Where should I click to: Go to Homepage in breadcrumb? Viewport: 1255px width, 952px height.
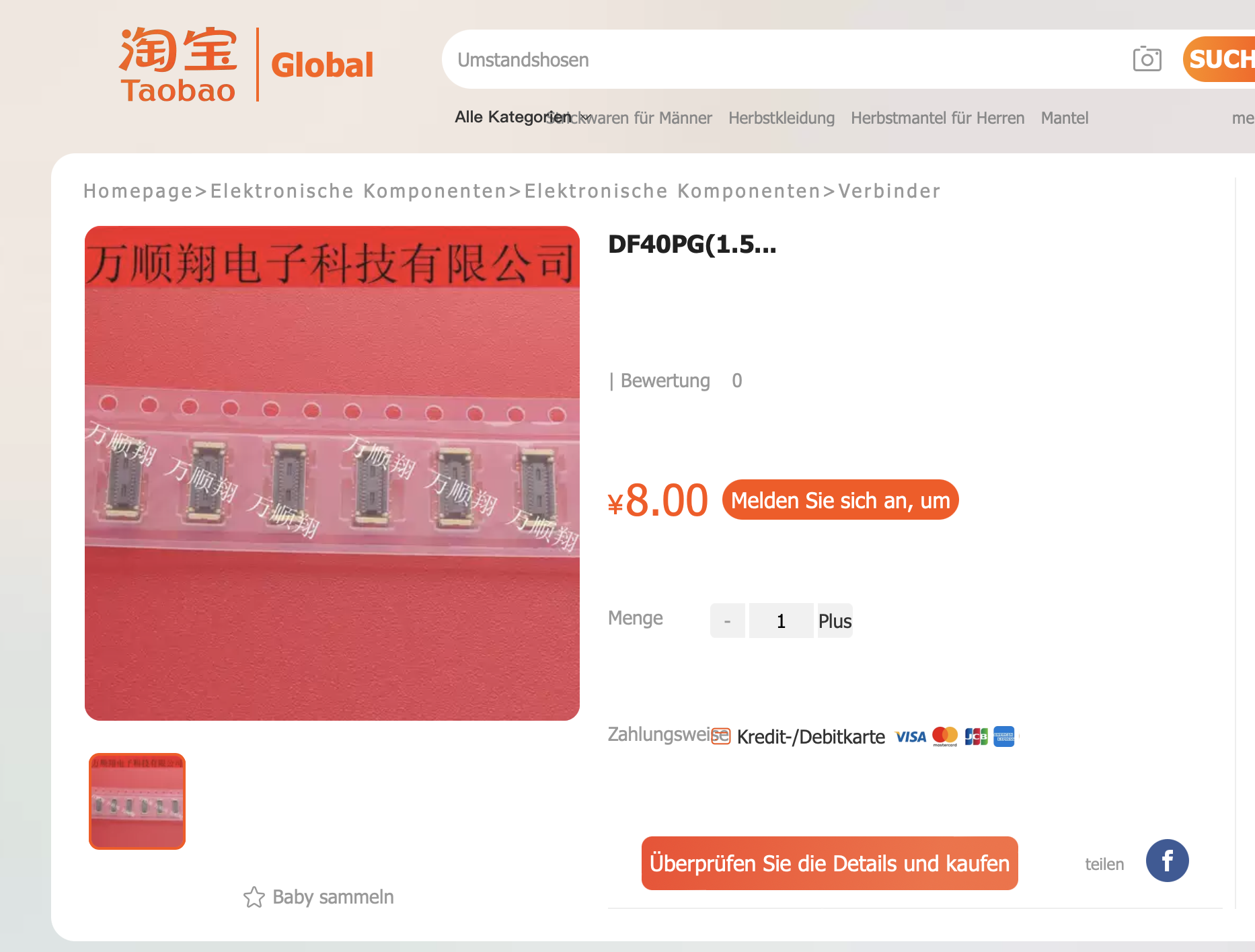(x=139, y=191)
